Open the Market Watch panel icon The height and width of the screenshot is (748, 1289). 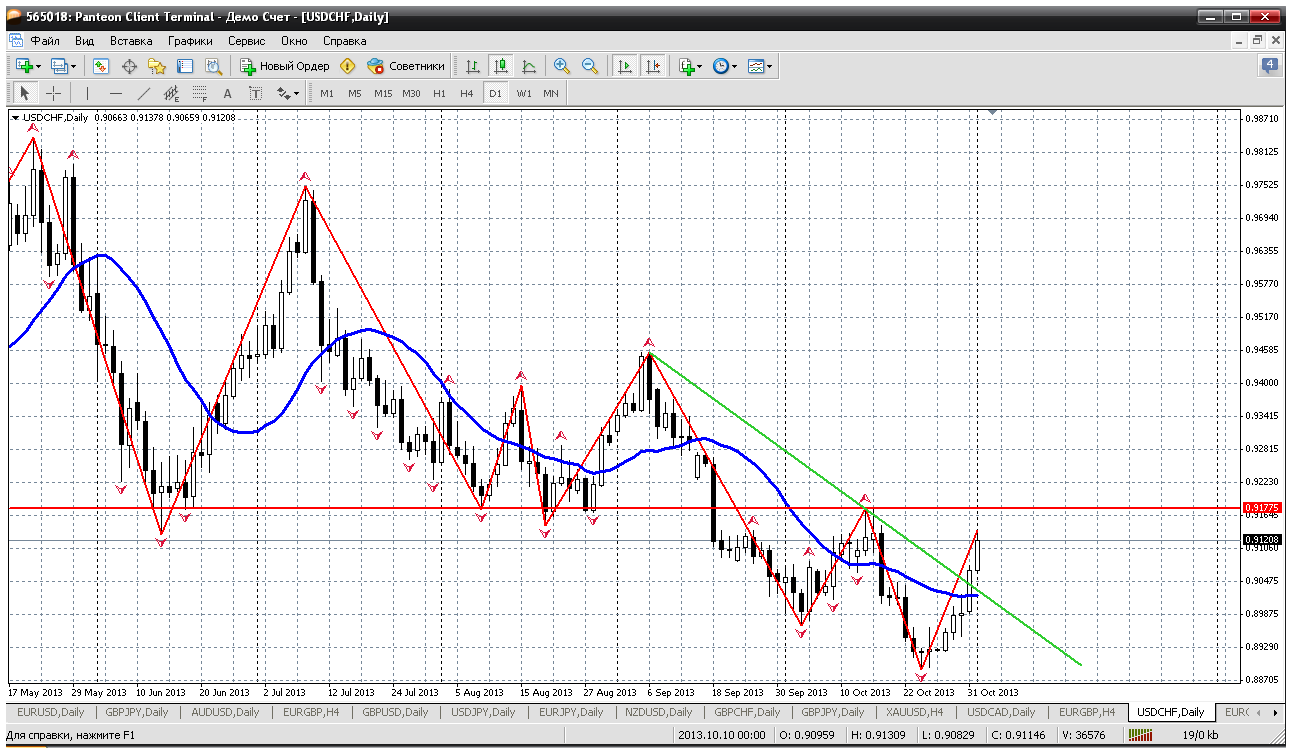pyautogui.click(x=101, y=66)
